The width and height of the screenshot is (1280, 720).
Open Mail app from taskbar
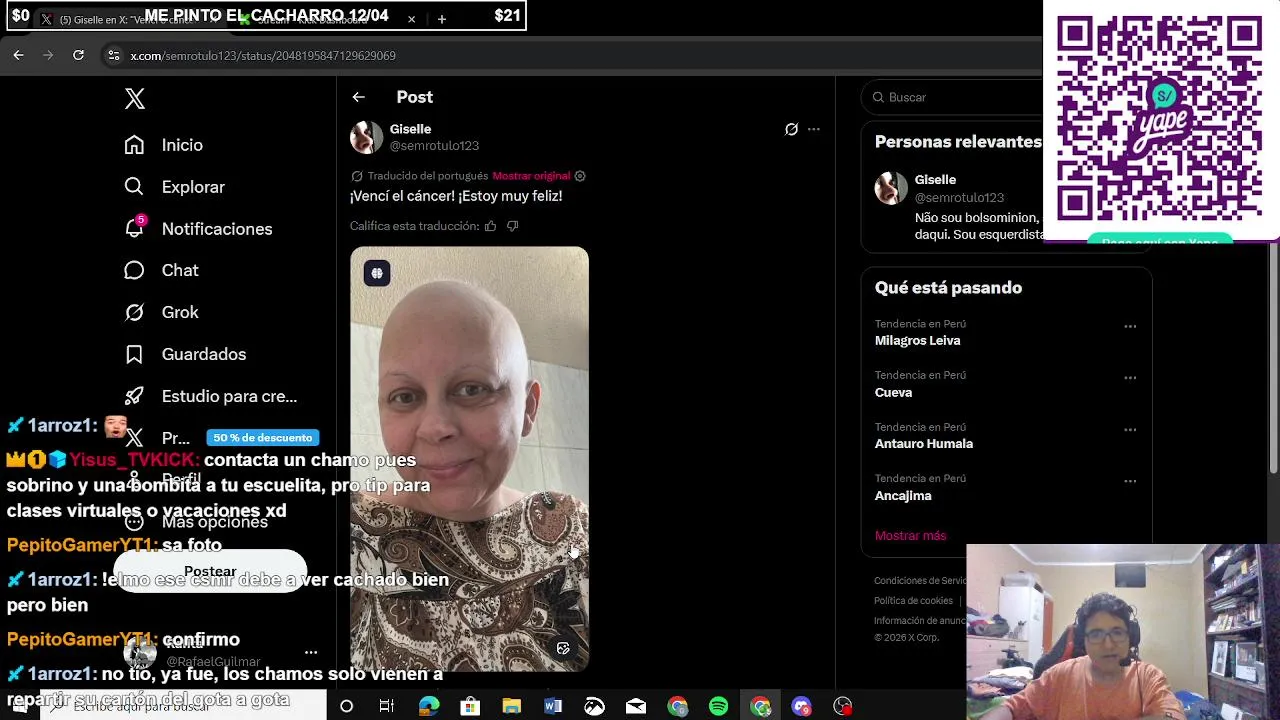pyautogui.click(x=636, y=706)
